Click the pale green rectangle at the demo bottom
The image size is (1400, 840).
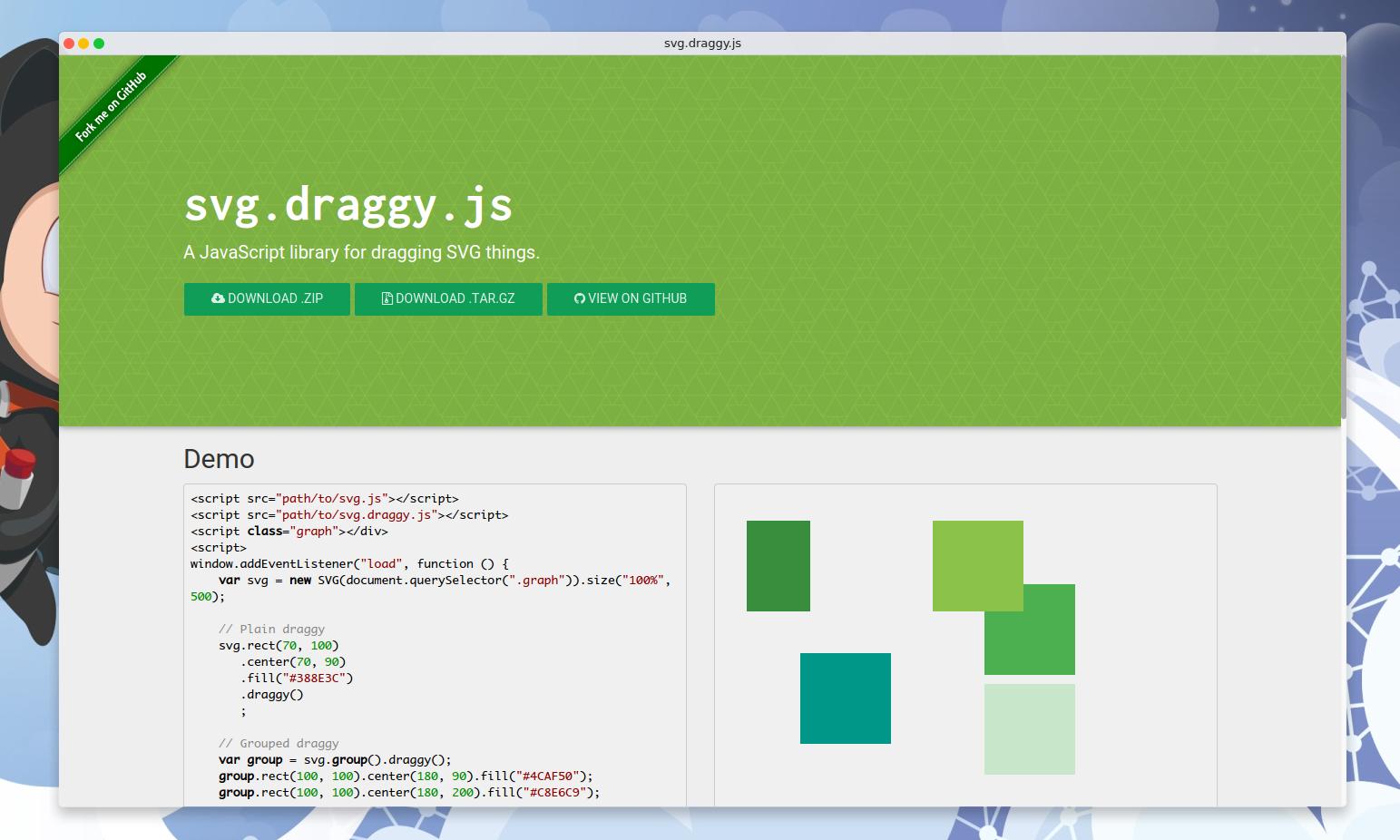click(1029, 728)
